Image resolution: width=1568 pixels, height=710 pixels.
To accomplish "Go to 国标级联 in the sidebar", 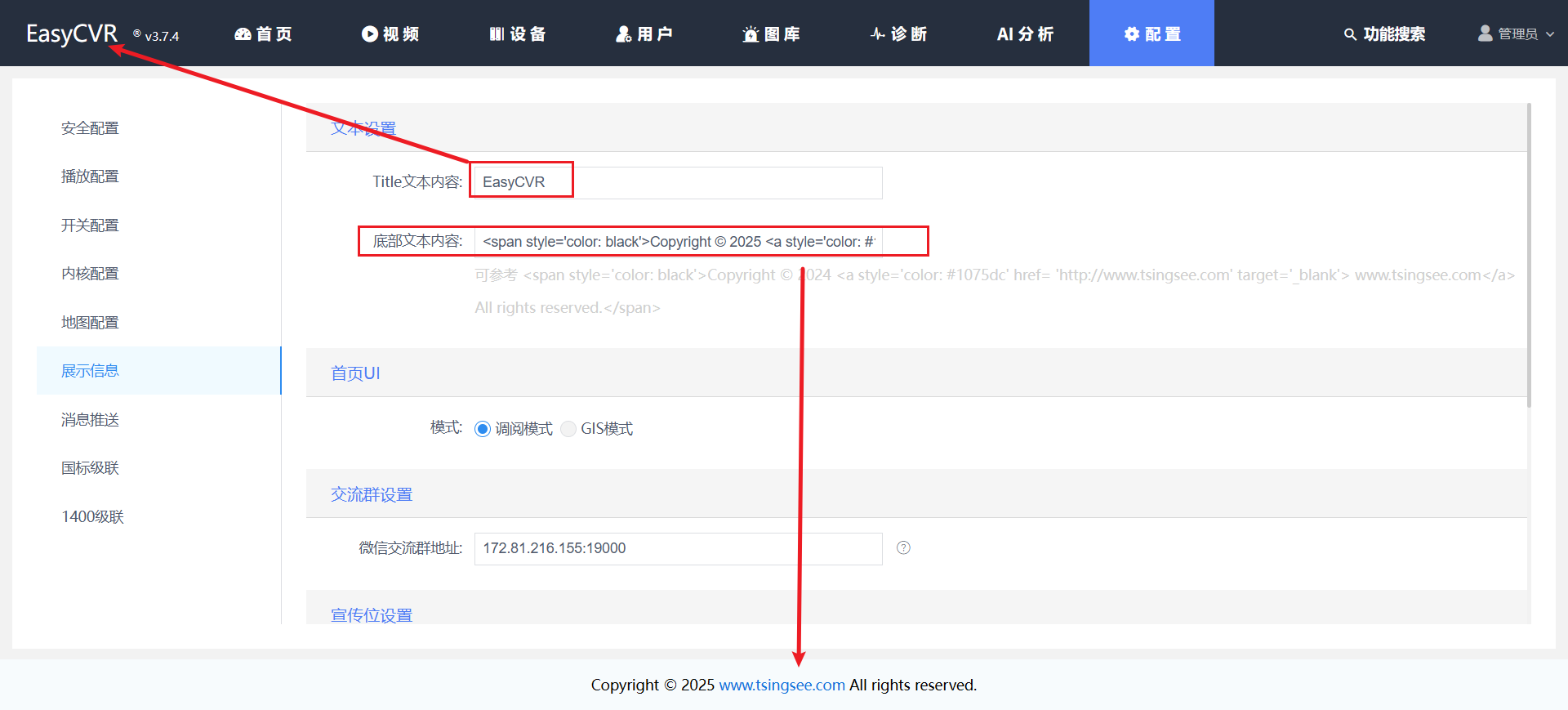I will coord(90,468).
